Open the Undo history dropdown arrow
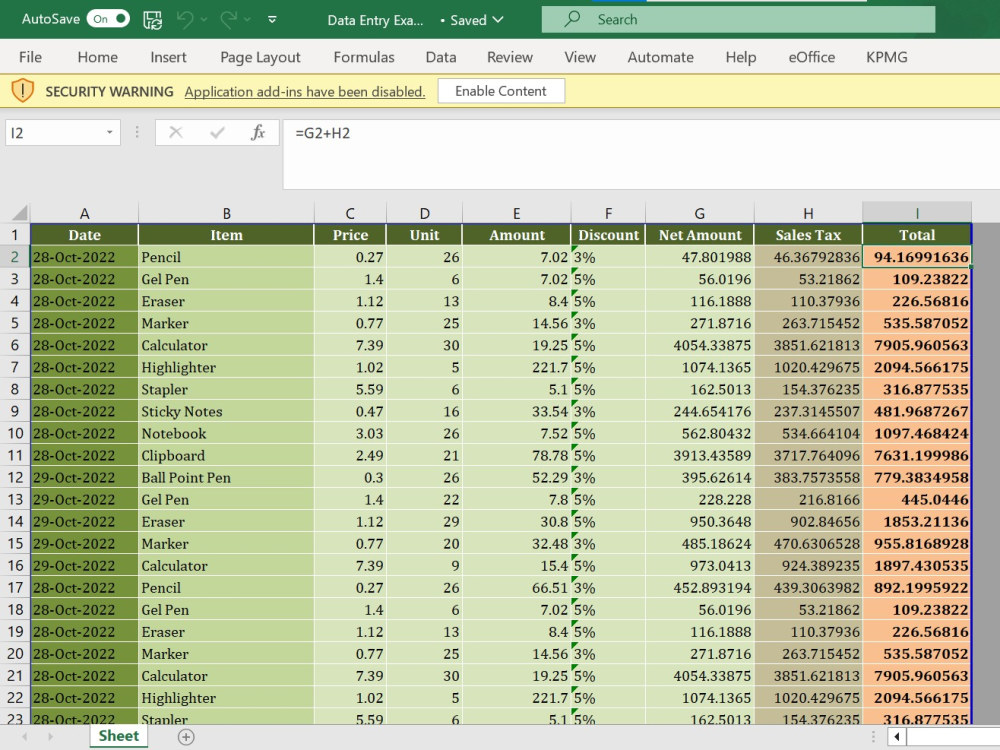This screenshot has height=750, width=1000. (204, 20)
